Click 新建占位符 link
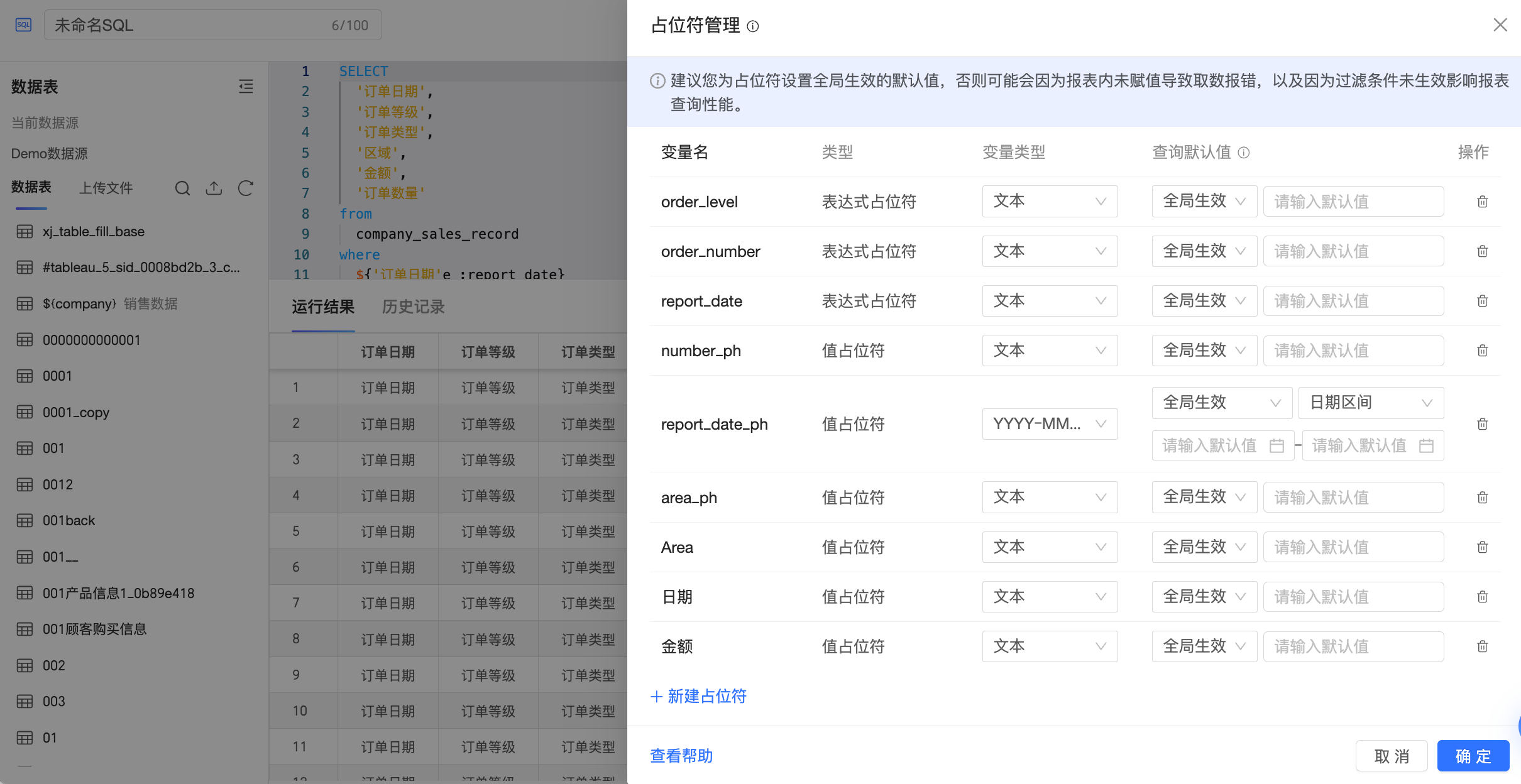 [699, 696]
